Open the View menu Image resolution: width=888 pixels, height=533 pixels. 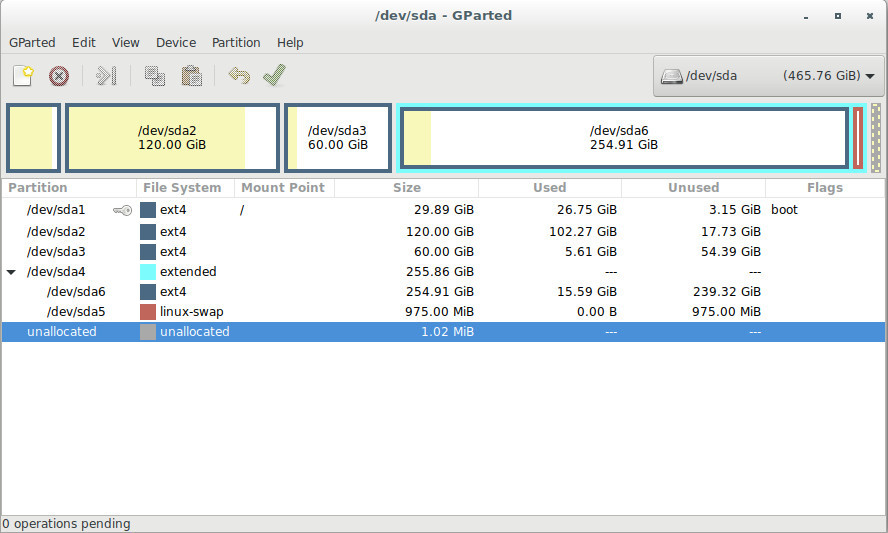tap(126, 42)
